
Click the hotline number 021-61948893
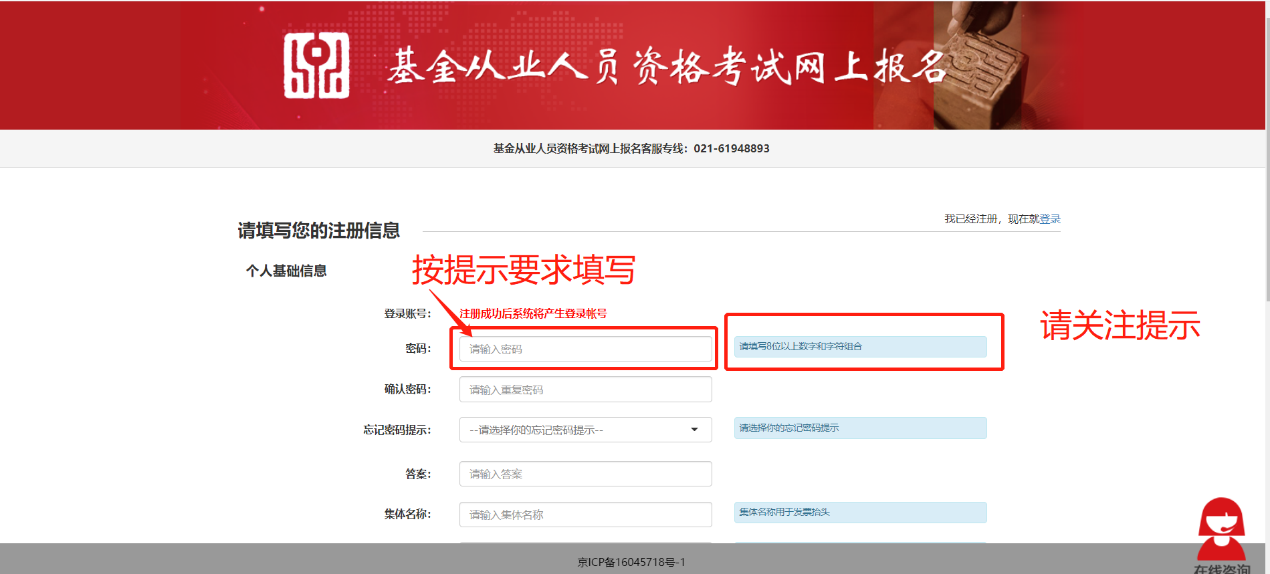point(730,148)
